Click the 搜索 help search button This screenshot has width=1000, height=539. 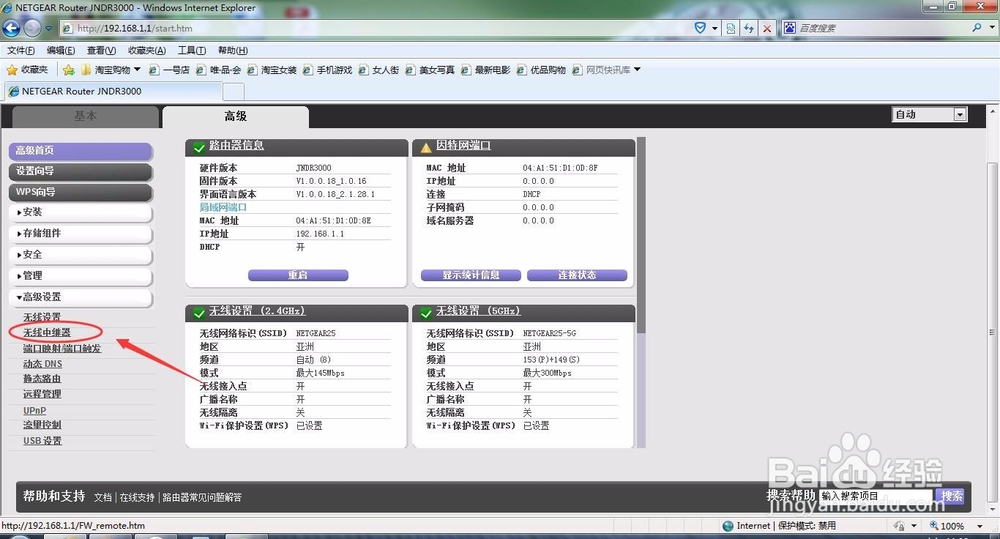[953, 496]
